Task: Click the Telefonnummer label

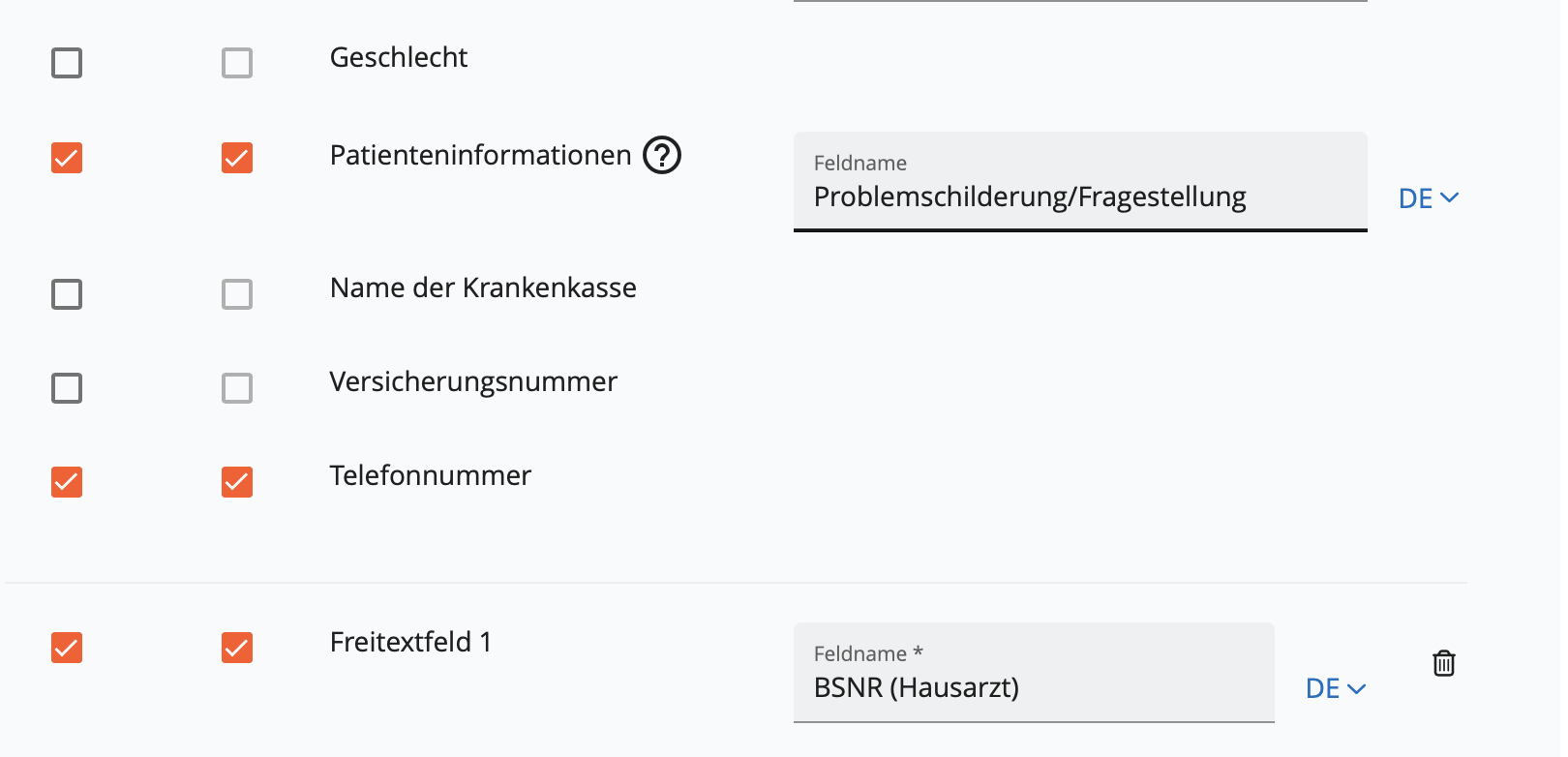Action: click(x=431, y=475)
